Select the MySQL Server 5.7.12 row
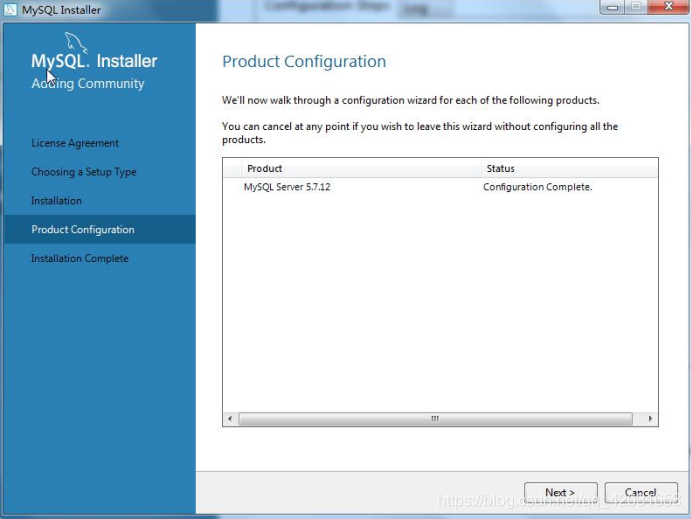This screenshot has width=691, height=519. [440, 187]
